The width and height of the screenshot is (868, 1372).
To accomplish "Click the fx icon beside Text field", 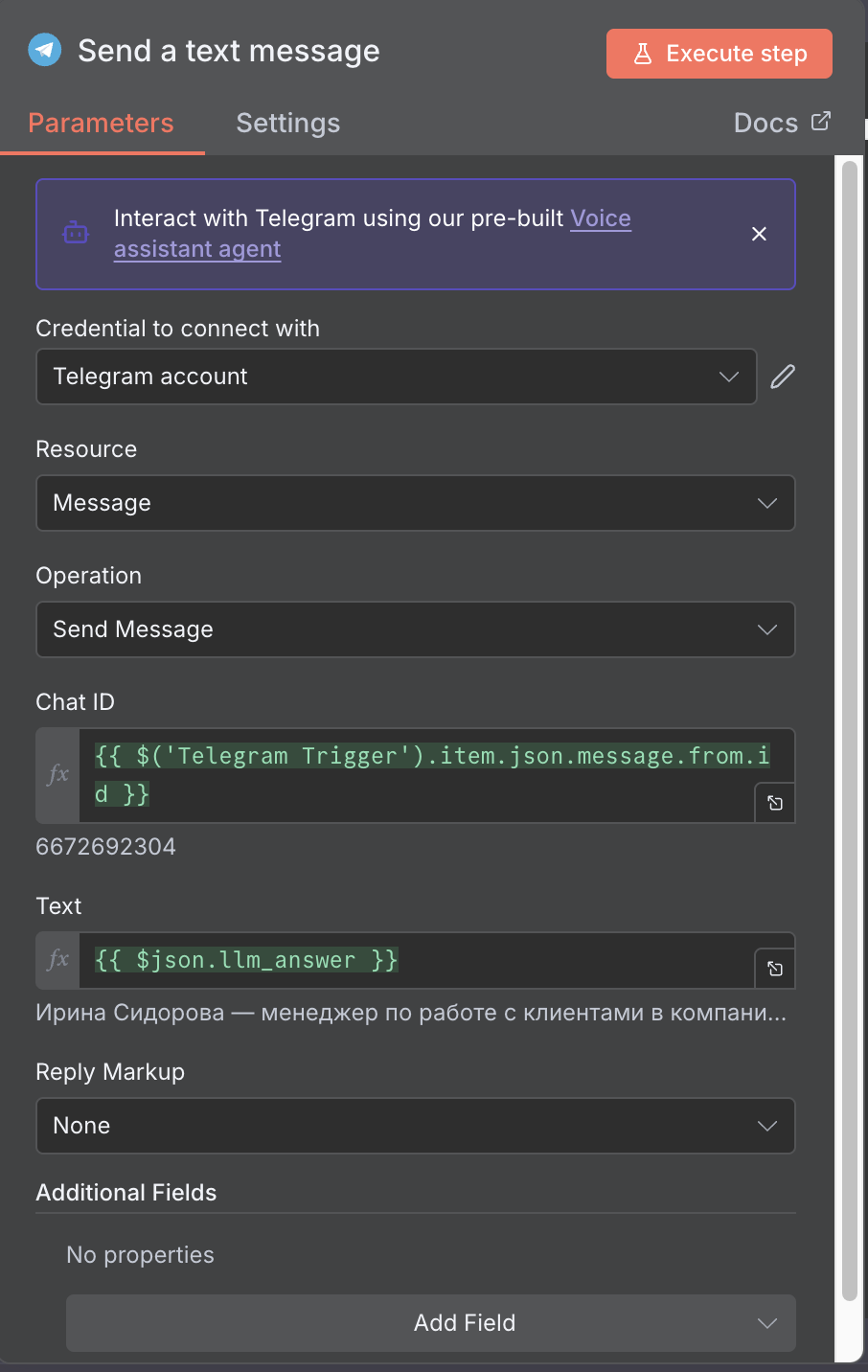I will [57, 960].
